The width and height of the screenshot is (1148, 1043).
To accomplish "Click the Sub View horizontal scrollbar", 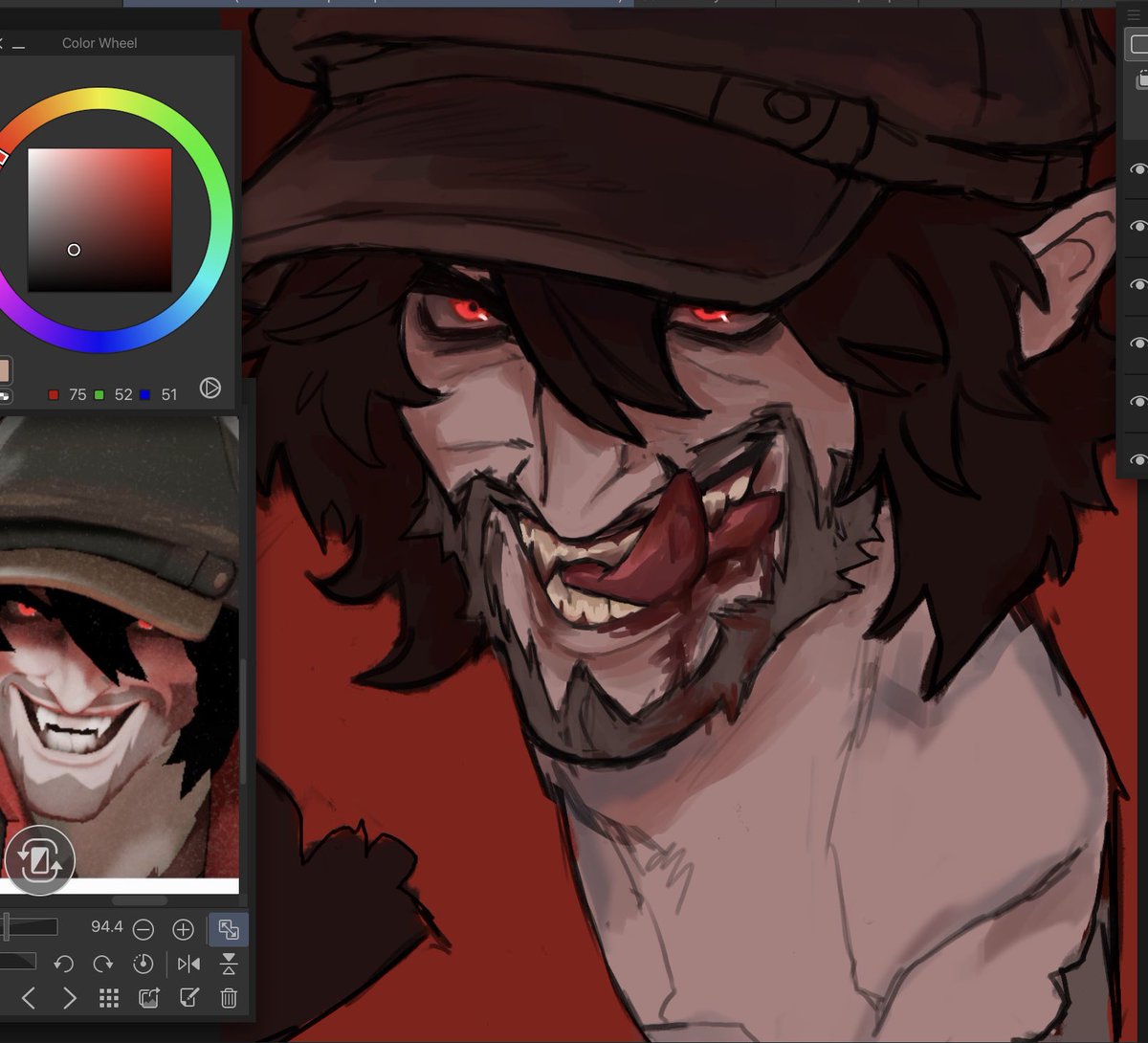I will click(x=140, y=900).
